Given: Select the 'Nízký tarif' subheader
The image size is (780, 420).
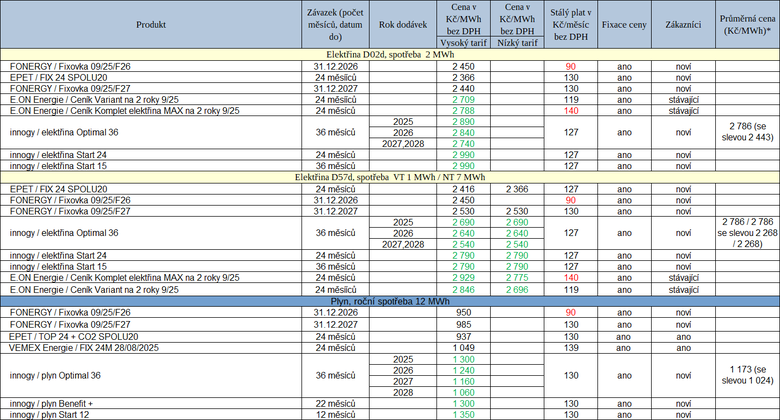Looking at the screenshot, I should click(517, 43).
